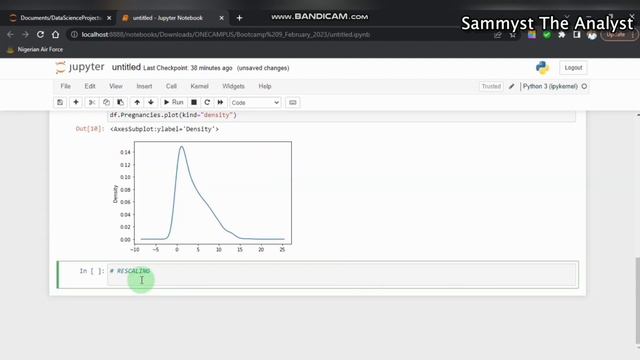Image resolution: width=640 pixels, height=360 pixels.
Task: Restart kernel and run all icon
Action: 220,102
